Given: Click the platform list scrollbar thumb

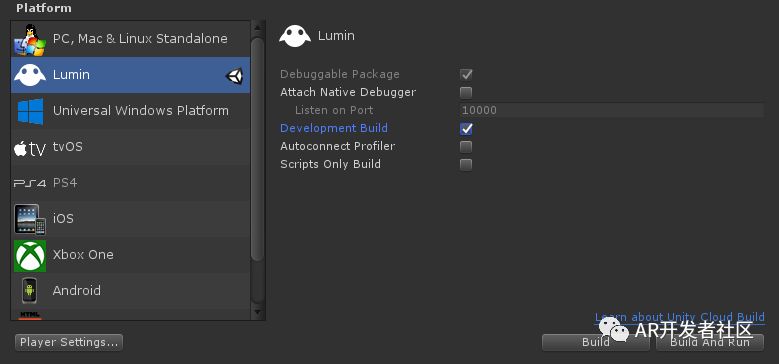Looking at the screenshot, I should pyautogui.click(x=257, y=149).
